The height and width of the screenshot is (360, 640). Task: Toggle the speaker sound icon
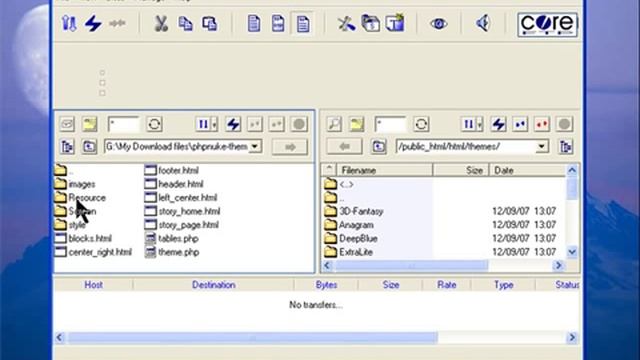coord(483,23)
